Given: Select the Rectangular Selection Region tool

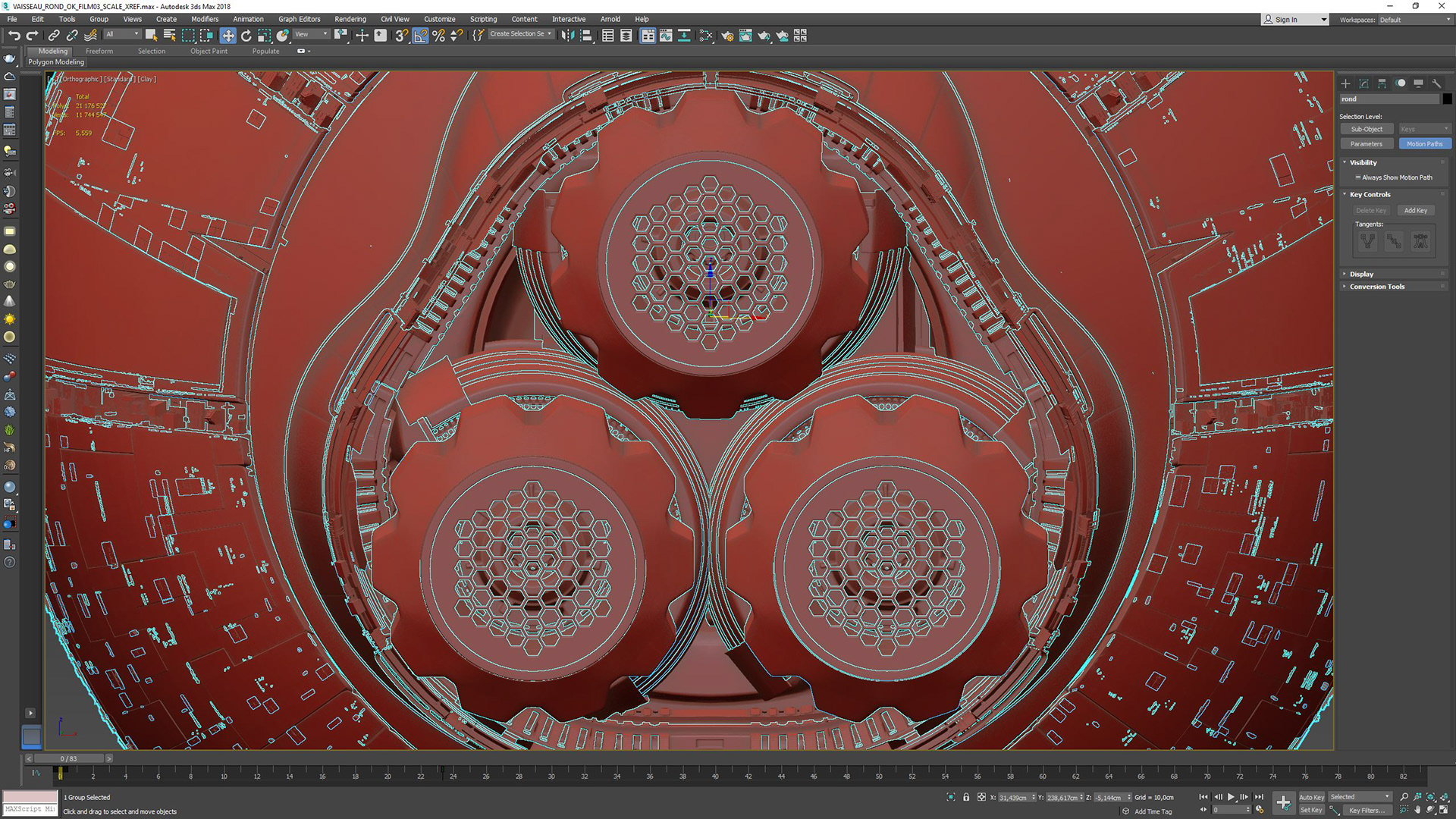Looking at the screenshot, I should click(x=188, y=36).
